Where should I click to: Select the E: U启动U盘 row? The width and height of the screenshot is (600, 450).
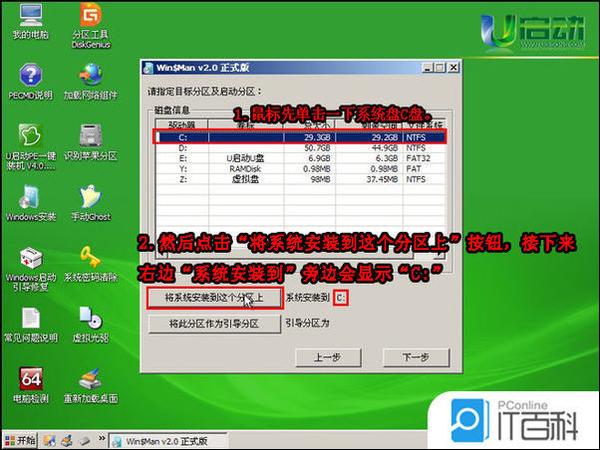click(x=300, y=158)
